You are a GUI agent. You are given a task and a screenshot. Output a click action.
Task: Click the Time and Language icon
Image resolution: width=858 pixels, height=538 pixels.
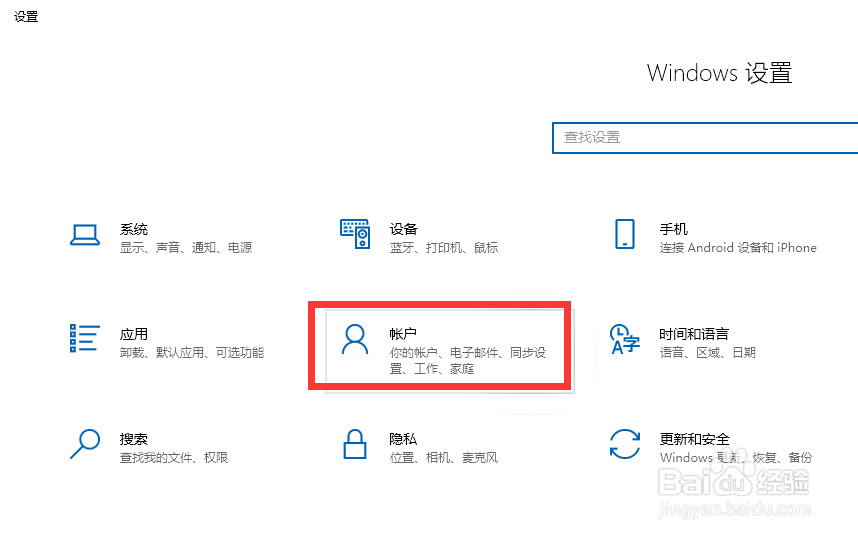(624, 339)
